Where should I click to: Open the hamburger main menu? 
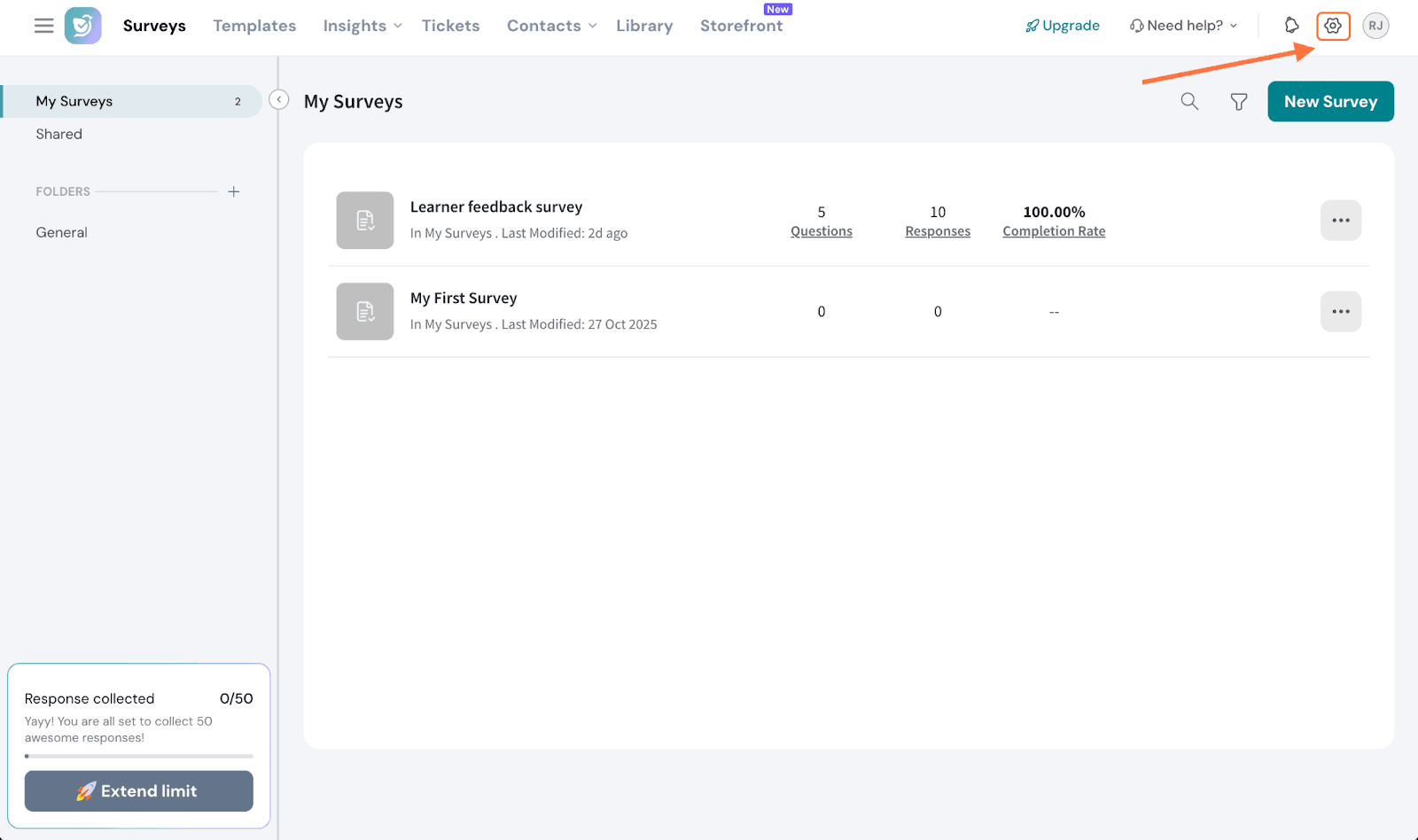(43, 26)
